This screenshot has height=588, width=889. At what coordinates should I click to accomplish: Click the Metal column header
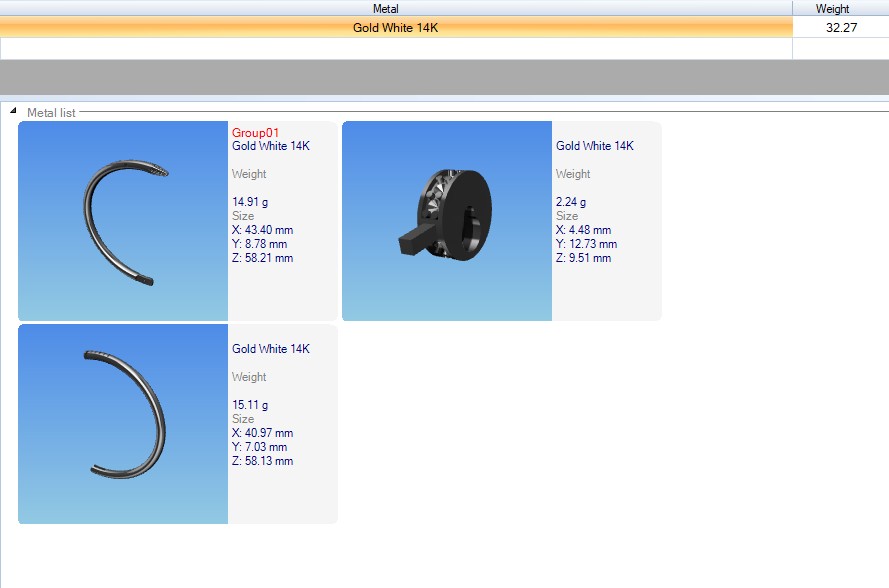coord(385,9)
